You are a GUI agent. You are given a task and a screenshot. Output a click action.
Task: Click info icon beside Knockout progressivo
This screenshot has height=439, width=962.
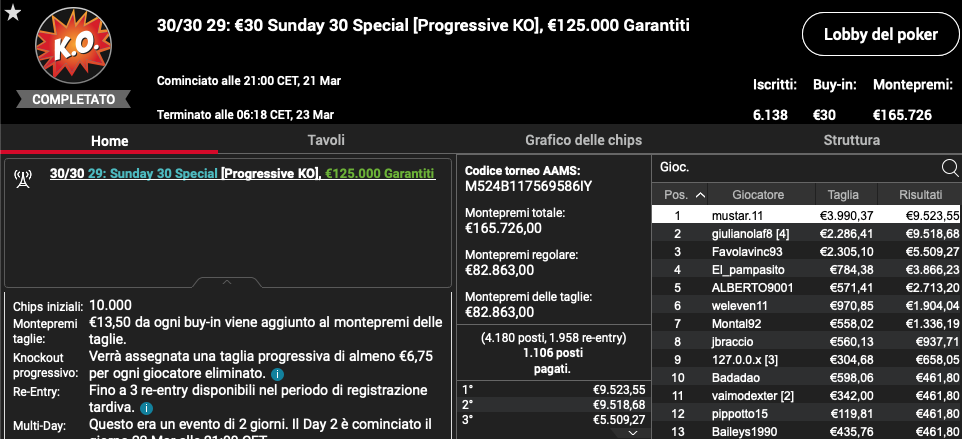(277, 373)
